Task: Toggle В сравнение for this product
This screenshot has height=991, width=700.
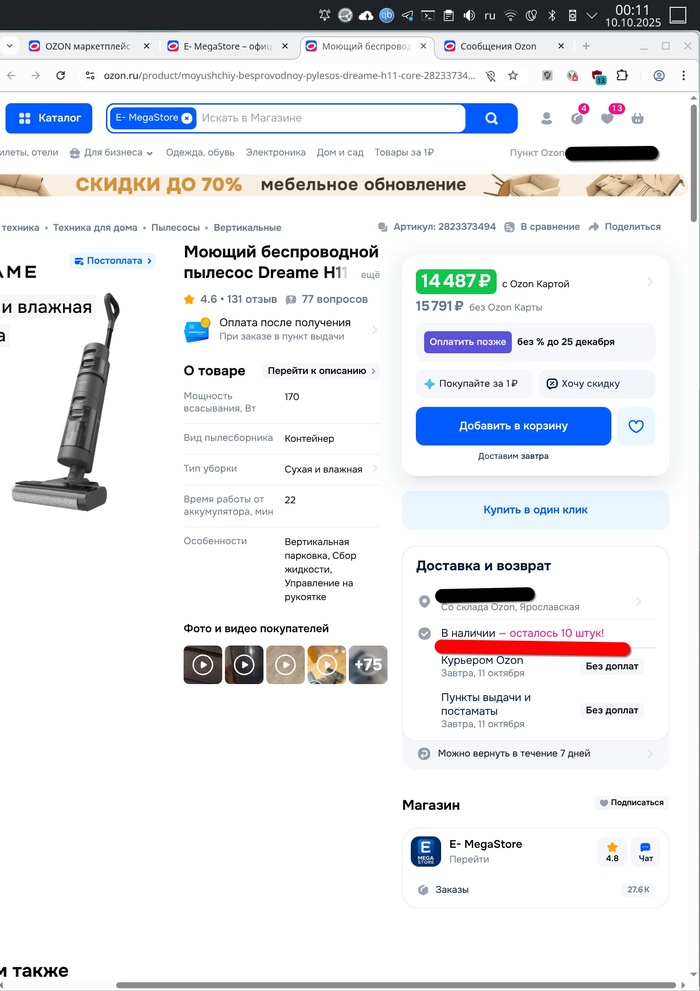Action: 542,227
